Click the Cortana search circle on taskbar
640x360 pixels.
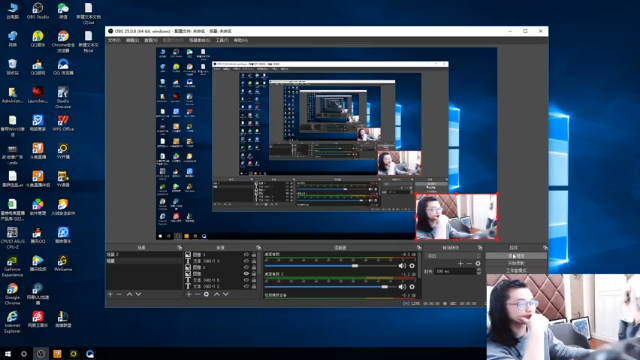point(24,354)
